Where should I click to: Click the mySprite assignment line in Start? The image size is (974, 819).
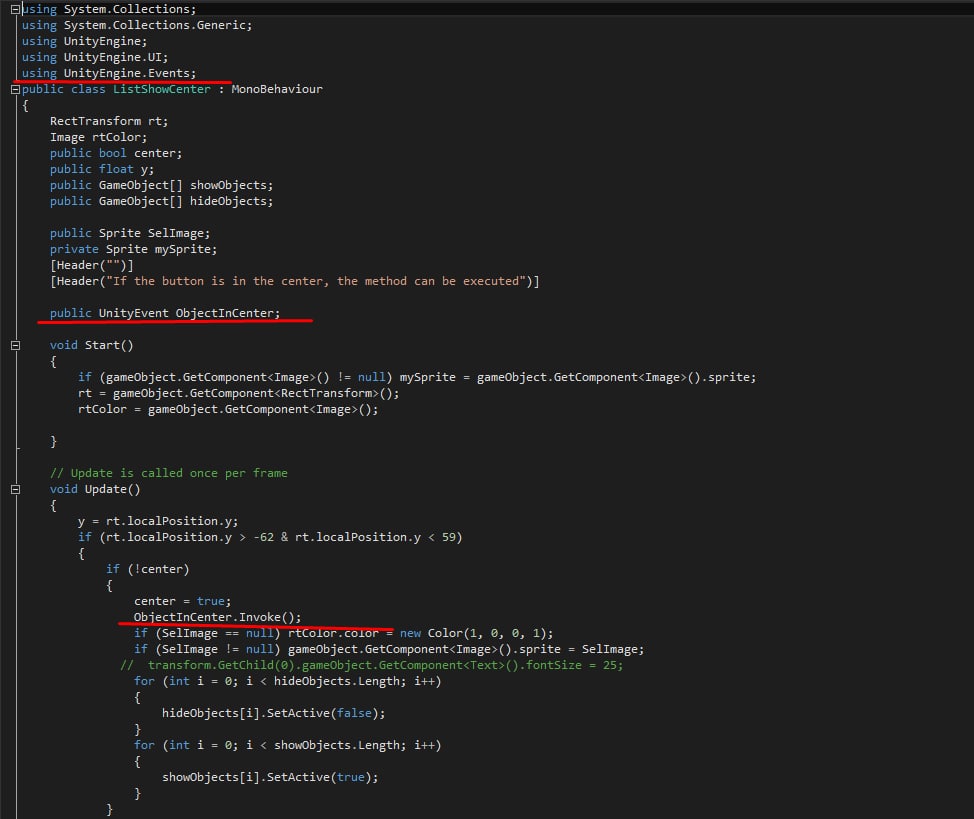pos(417,377)
